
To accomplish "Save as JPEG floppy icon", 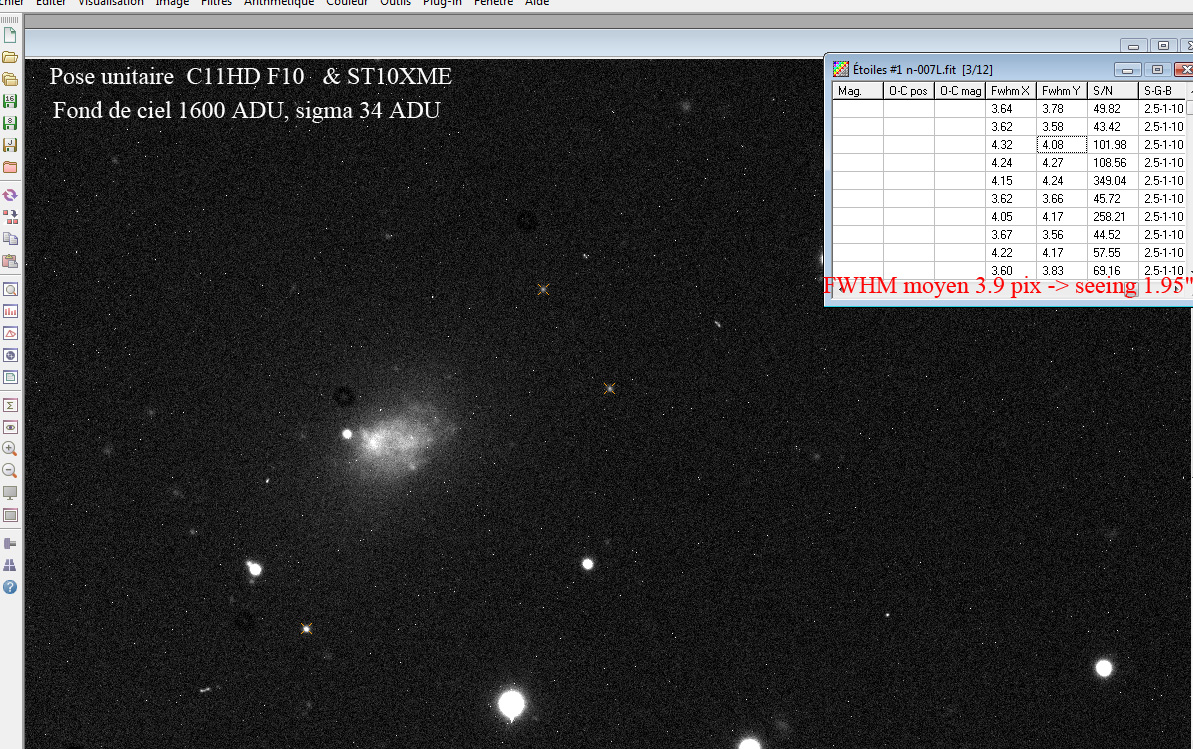I will tap(10, 145).
